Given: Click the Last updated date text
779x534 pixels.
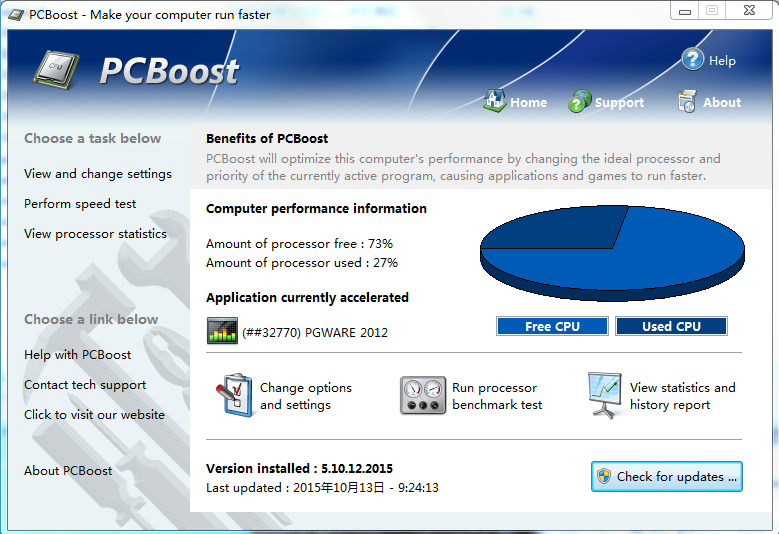Looking at the screenshot, I should tap(322, 488).
